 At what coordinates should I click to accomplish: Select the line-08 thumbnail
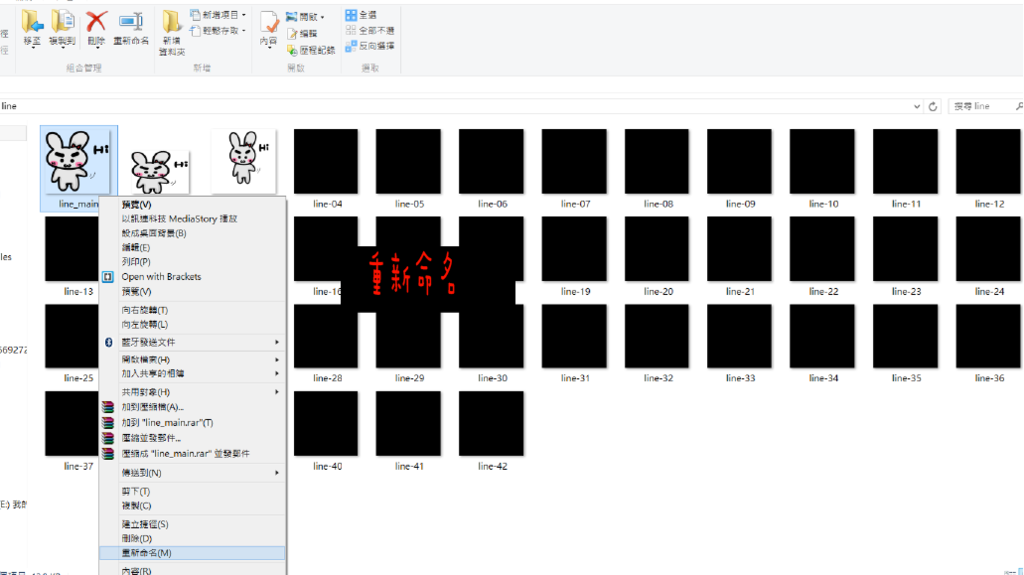(x=657, y=161)
